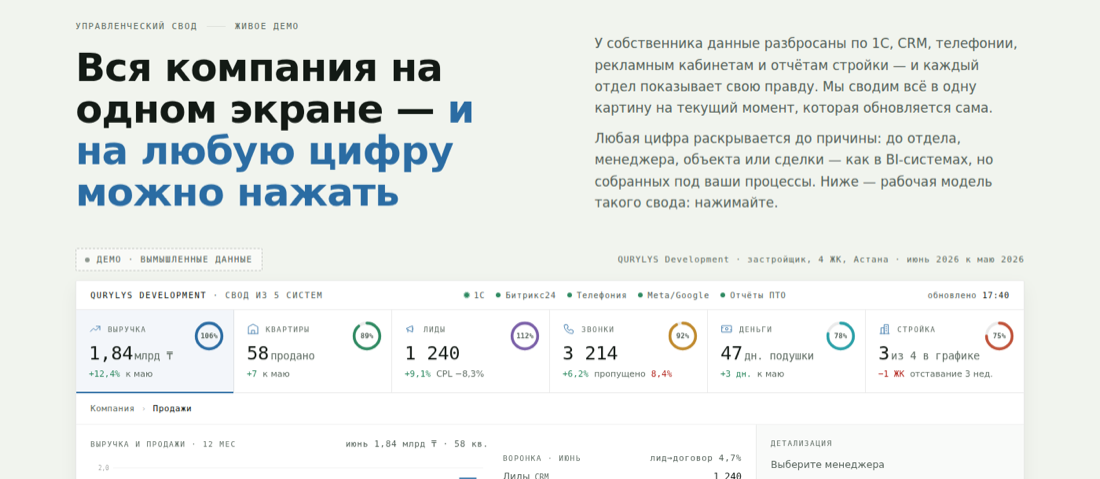
Task: Click the ВОРОНКА · ИЮНЬ heading
Action: point(542,458)
